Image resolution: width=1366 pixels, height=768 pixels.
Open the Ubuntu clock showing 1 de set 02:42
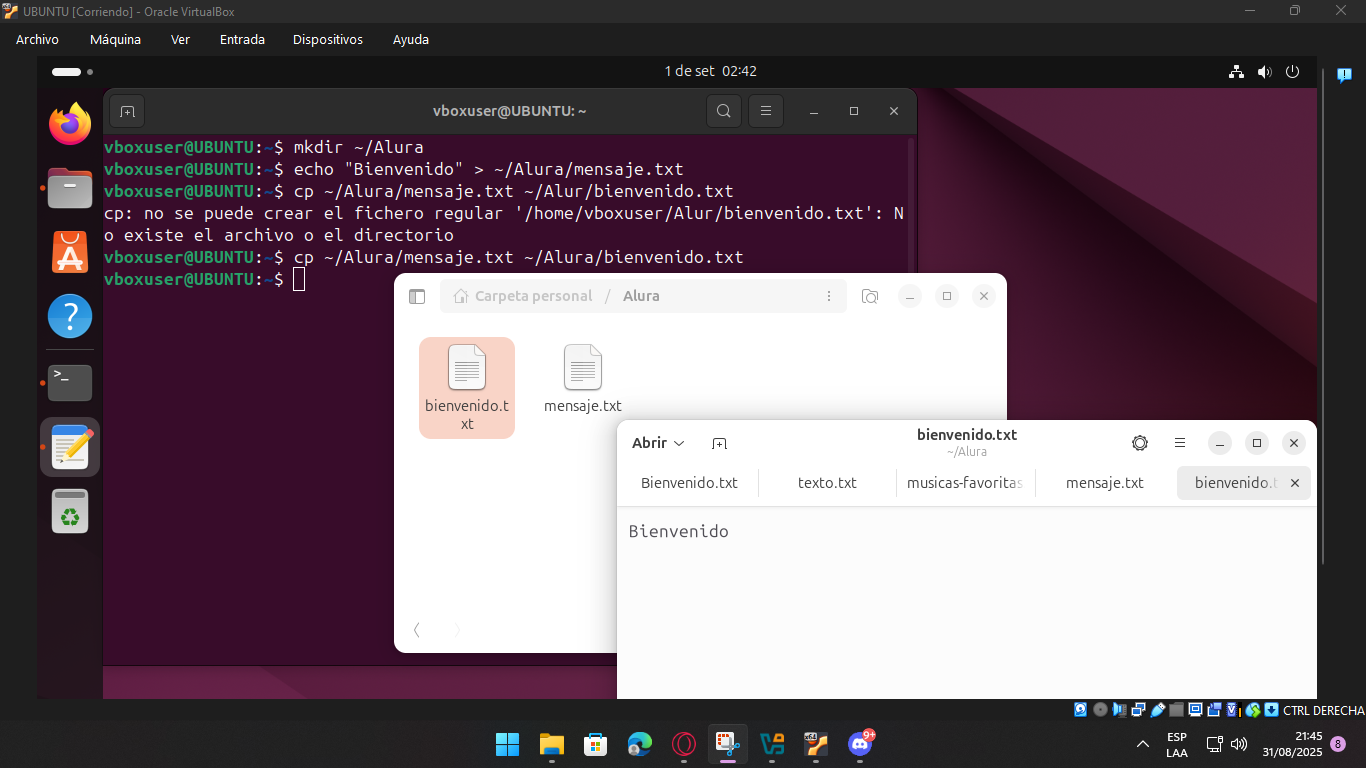(710, 72)
